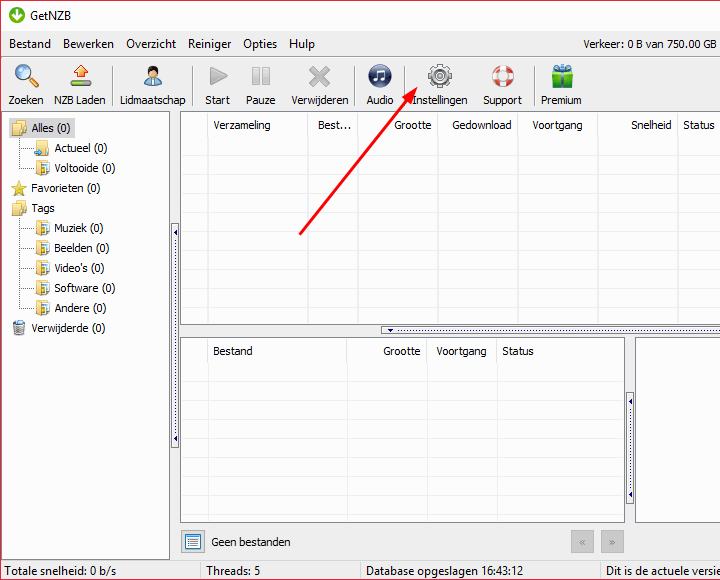Sort by Gedownload column header
This screenshot has width=720, height=580.
pos(478,125)
